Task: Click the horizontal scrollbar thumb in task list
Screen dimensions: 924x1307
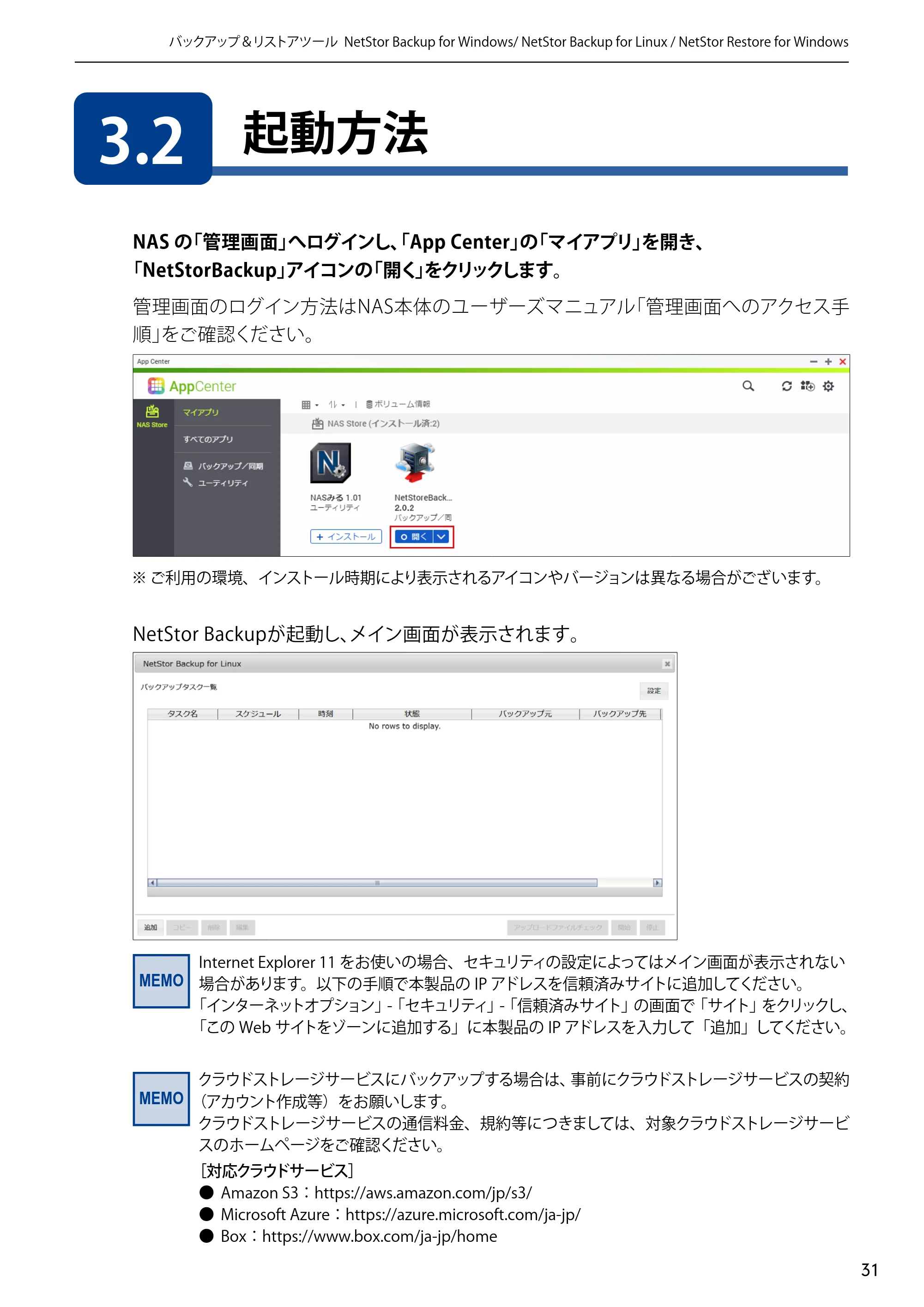Action: tap(377, 883)
